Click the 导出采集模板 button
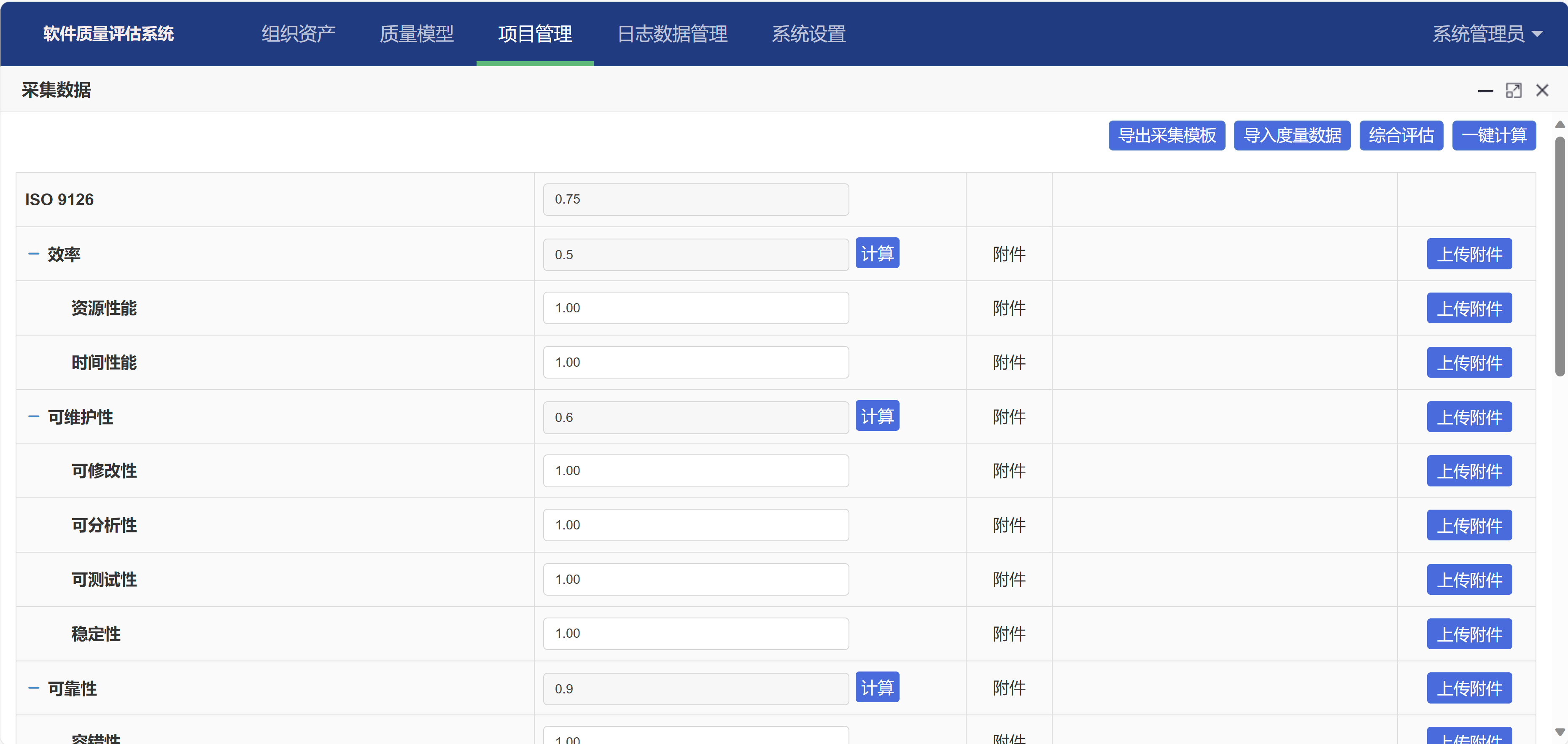 tap(1166, 136)
